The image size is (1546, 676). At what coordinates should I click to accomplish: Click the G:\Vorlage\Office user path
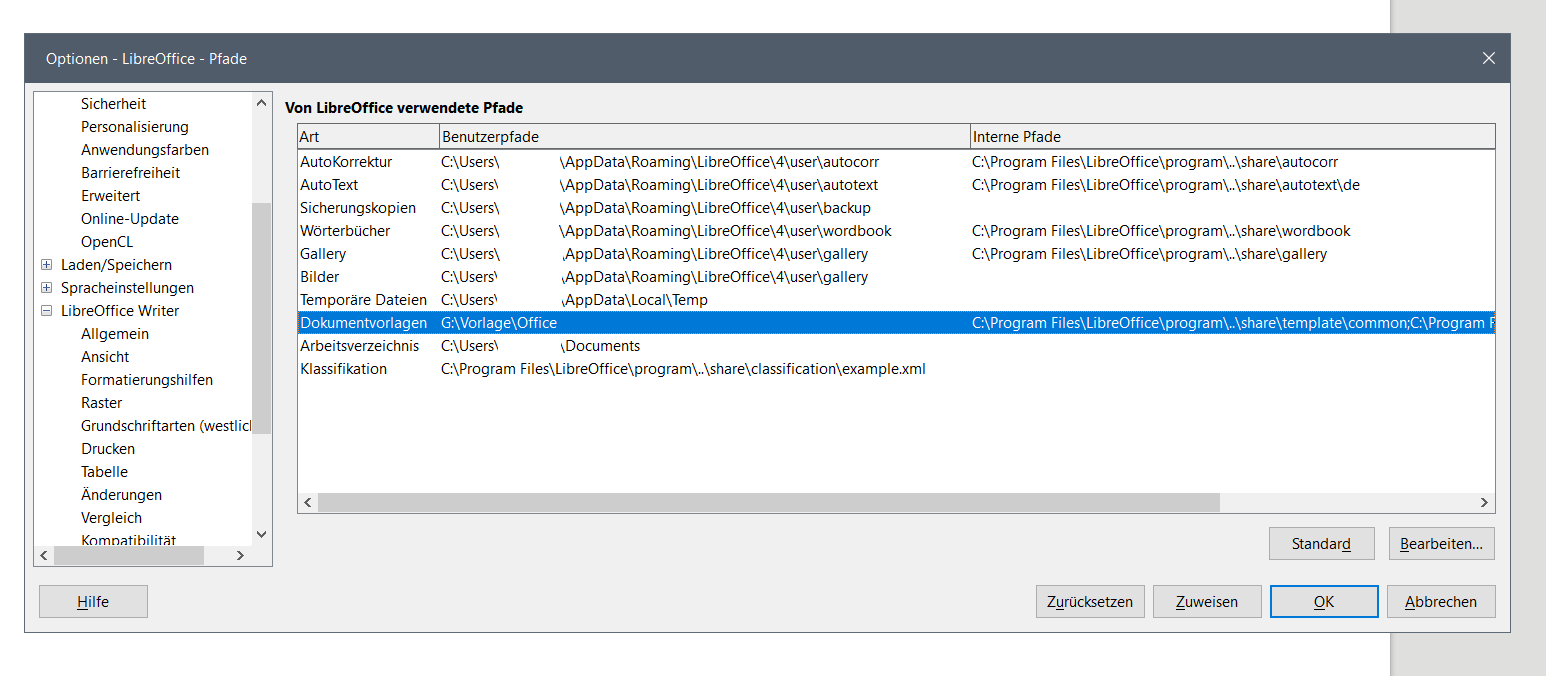tap(499, 323)
